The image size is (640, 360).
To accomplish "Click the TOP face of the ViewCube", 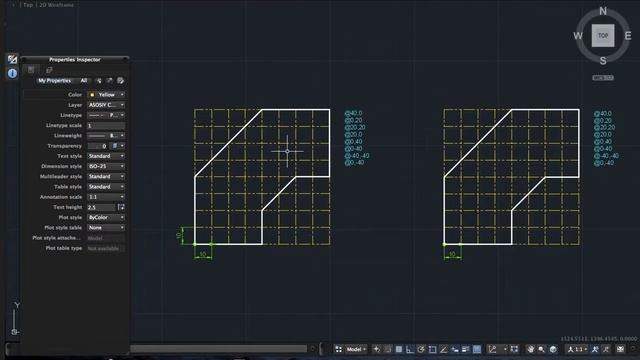I will click(x=603, y=36).
